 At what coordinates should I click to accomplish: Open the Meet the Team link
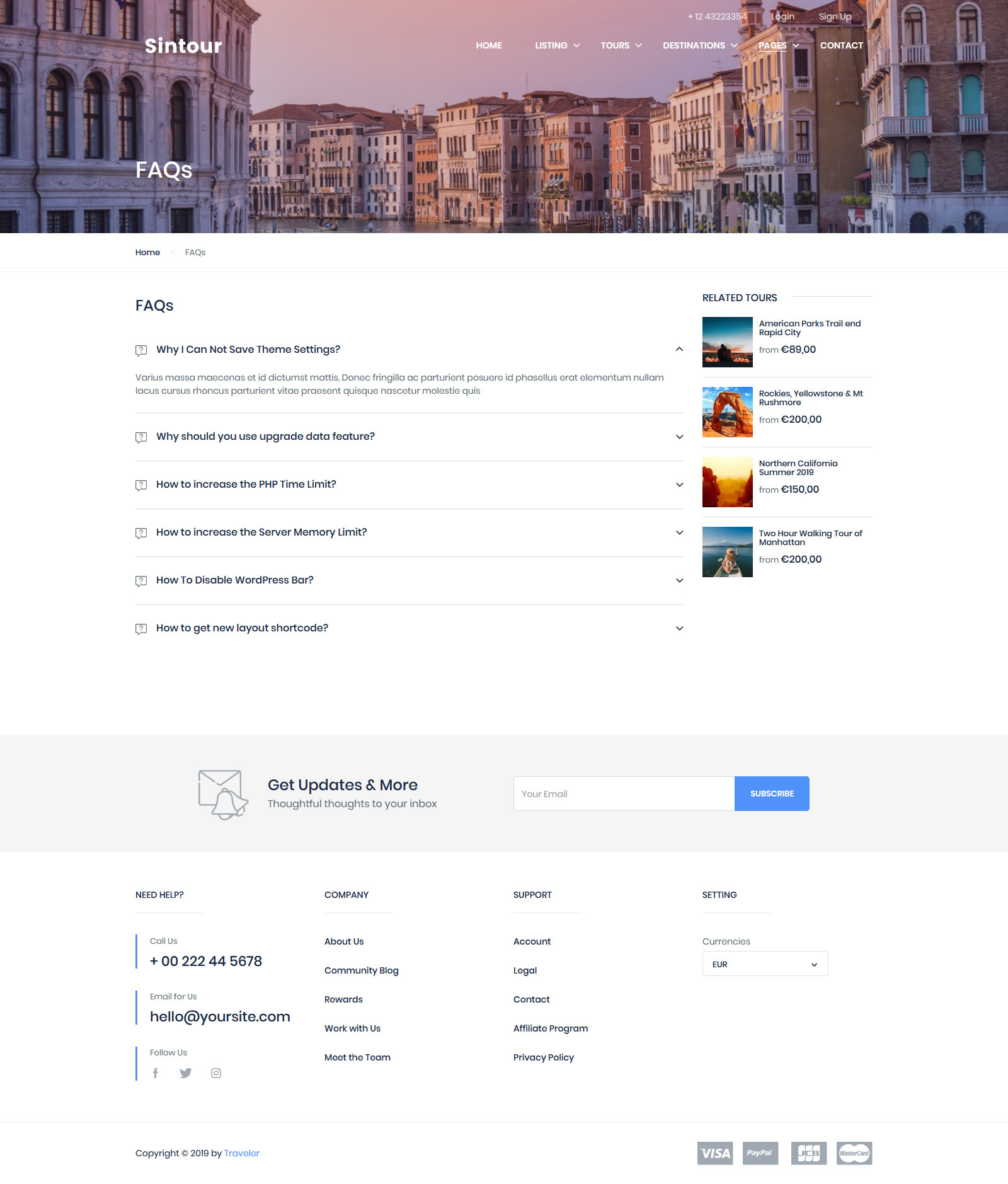(357, 1057)
